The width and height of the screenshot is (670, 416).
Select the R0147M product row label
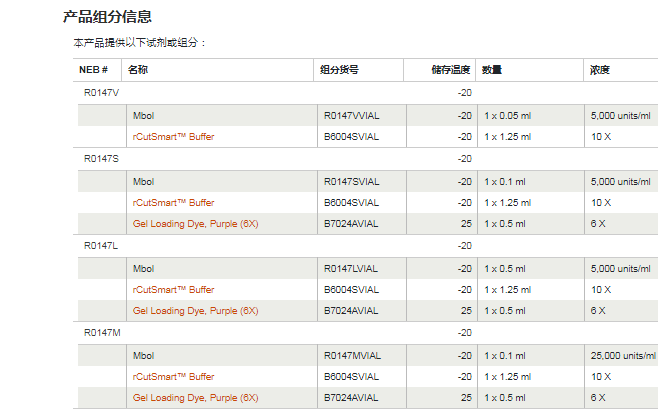(102, 332)
